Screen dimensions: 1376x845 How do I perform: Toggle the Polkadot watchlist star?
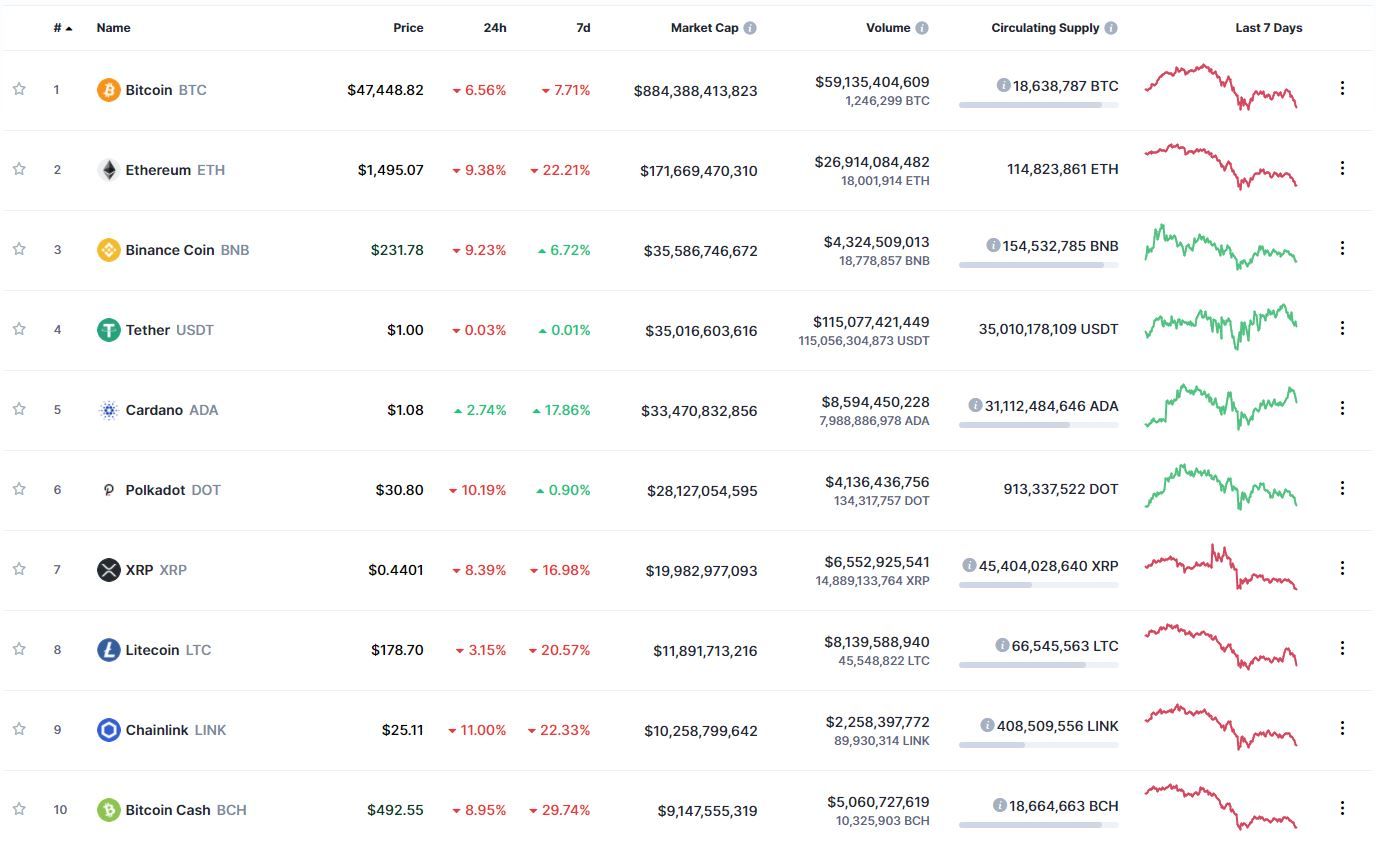click(x=19, y=489)
